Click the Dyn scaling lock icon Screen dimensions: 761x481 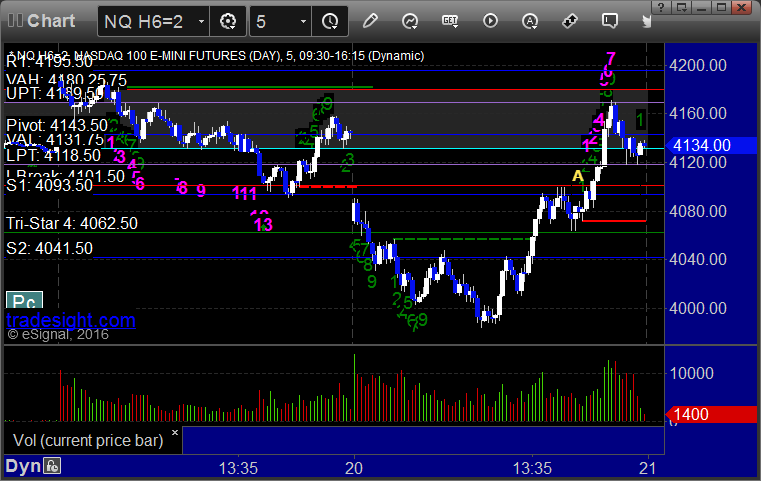coord(52,466)
